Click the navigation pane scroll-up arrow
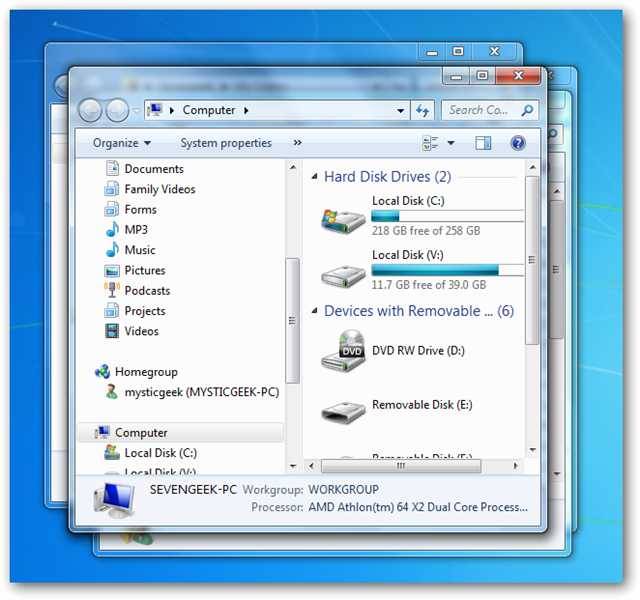The image size is (640, 600). point(292,167)
